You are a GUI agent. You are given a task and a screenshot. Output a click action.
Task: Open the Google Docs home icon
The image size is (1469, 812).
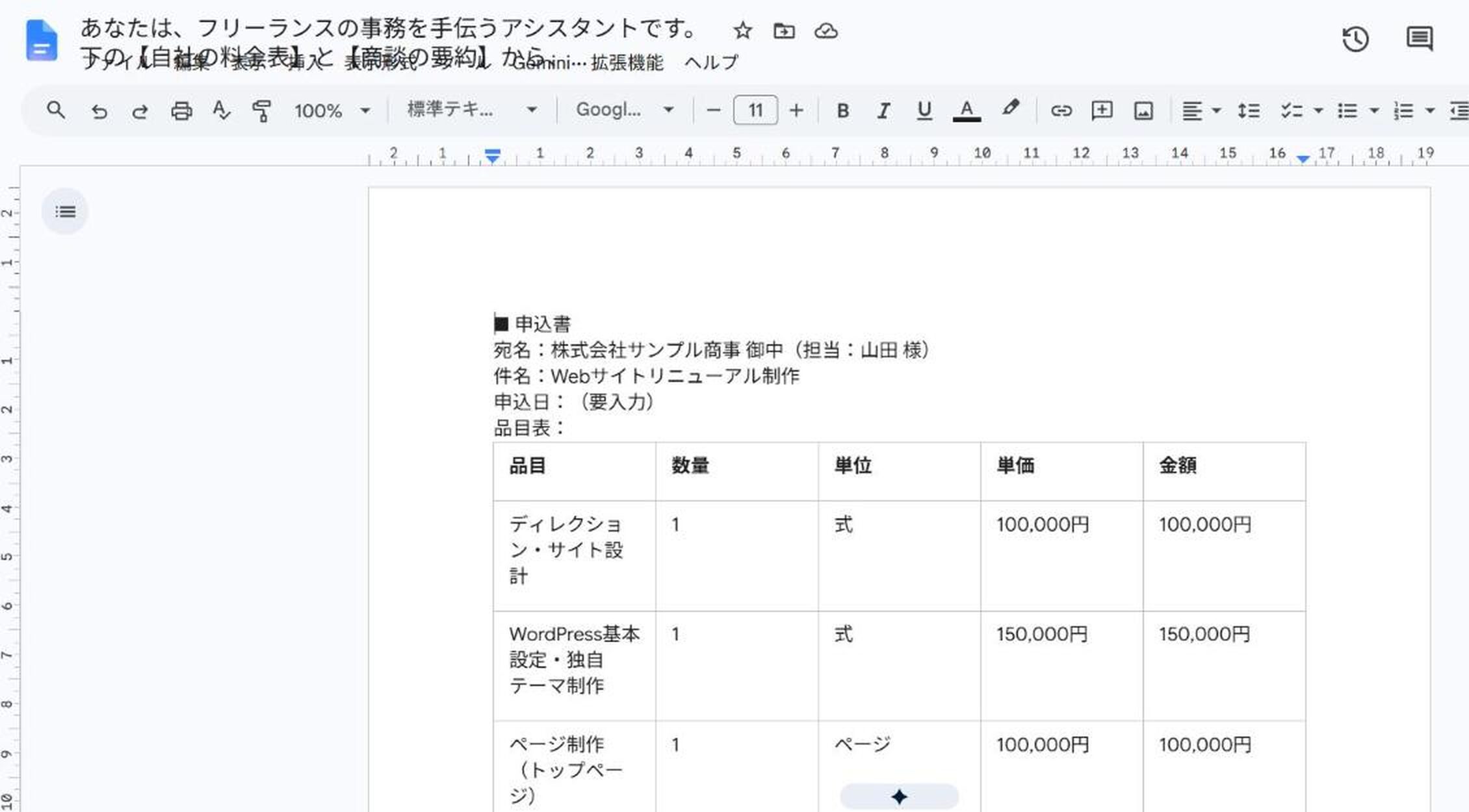(42, 40)
